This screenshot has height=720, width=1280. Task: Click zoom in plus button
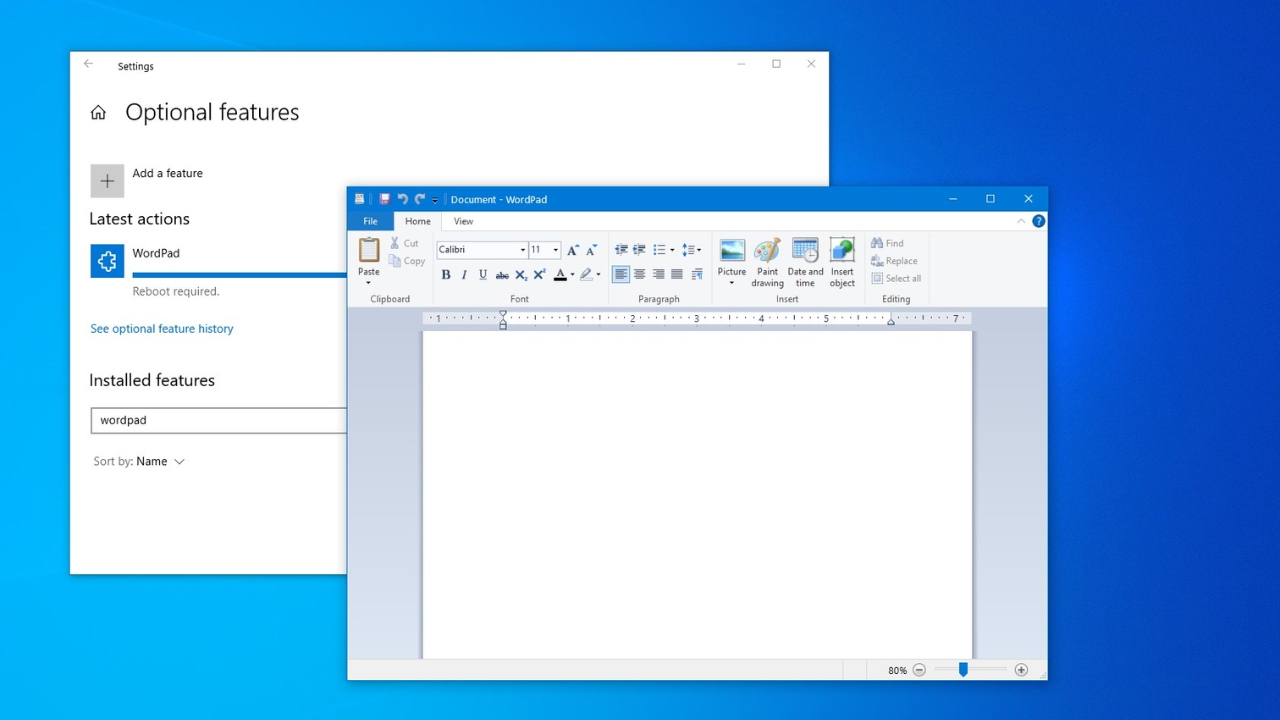[x=1021, y=670]
